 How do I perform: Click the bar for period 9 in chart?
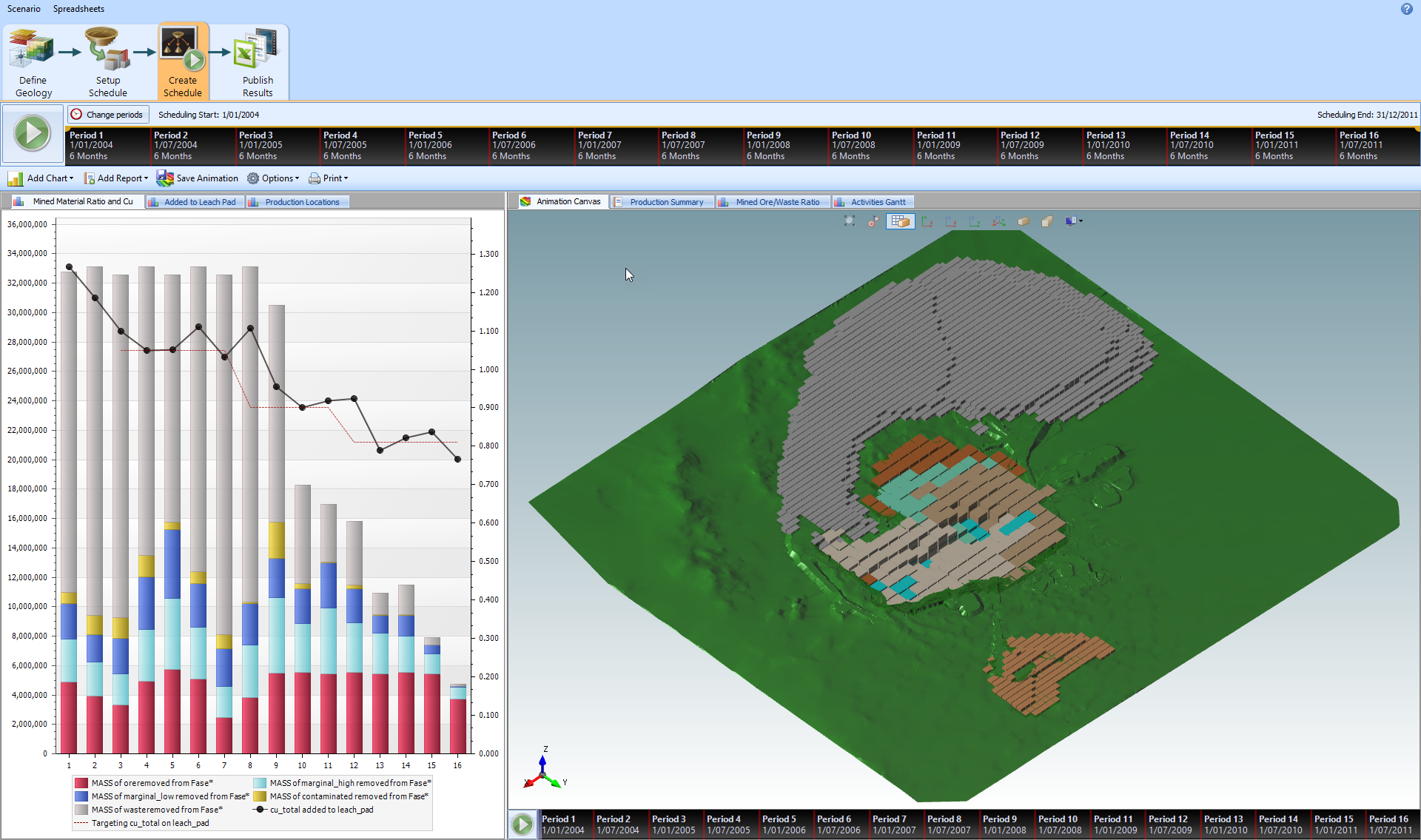click(276, 529)
